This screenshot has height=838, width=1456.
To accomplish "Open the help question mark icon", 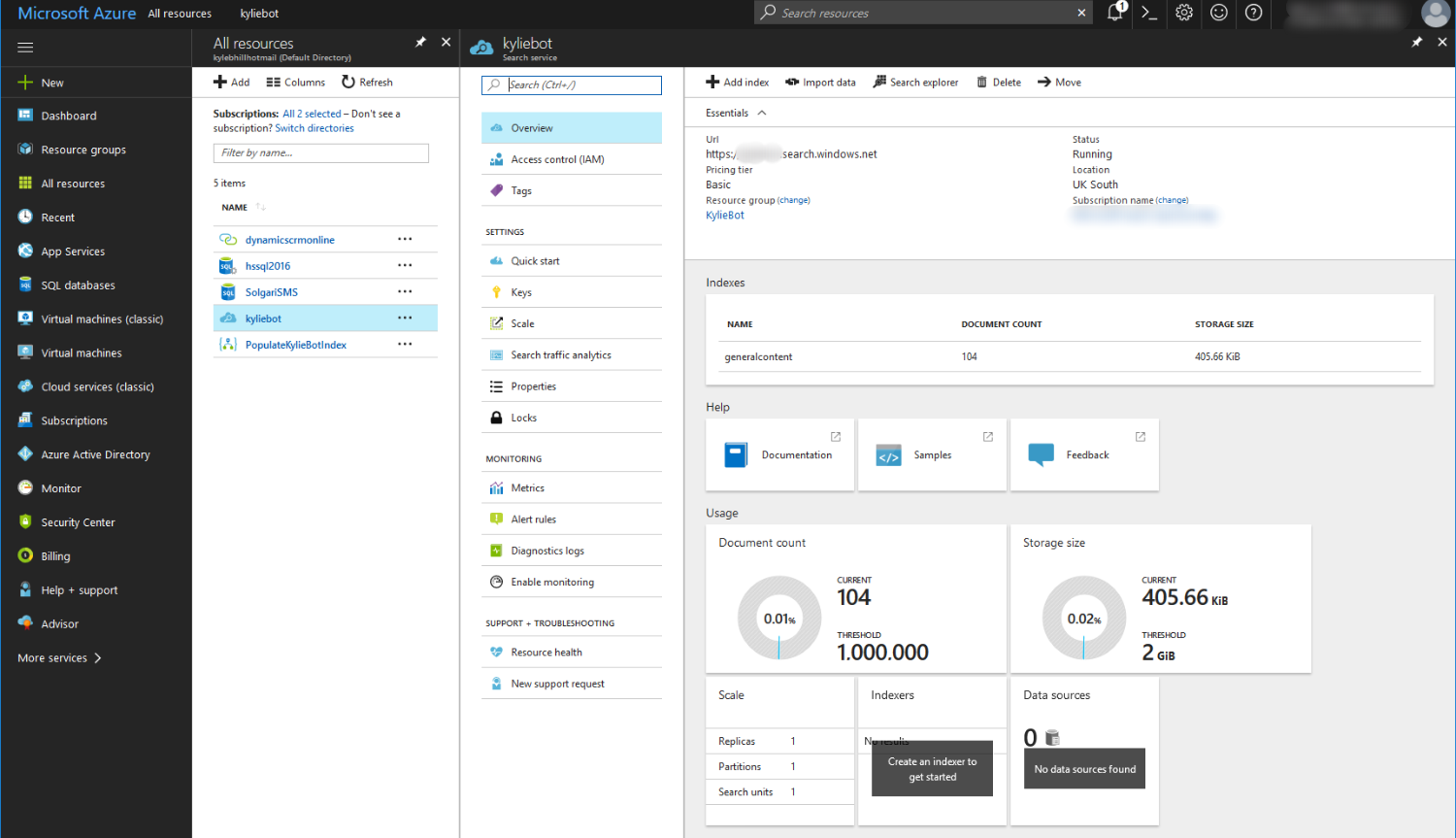I will pos(1254,13).
